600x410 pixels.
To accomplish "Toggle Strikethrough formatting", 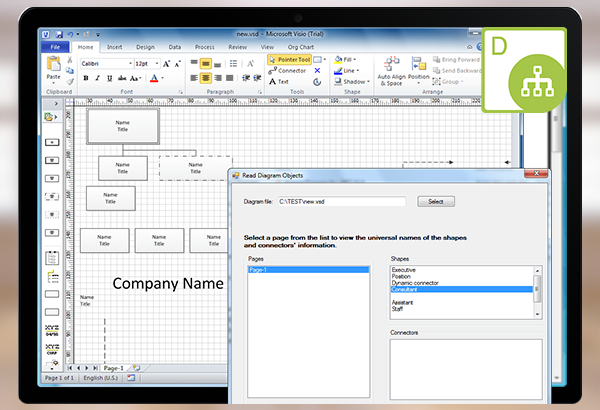I will pyautogui.click(x=122, y=78).
